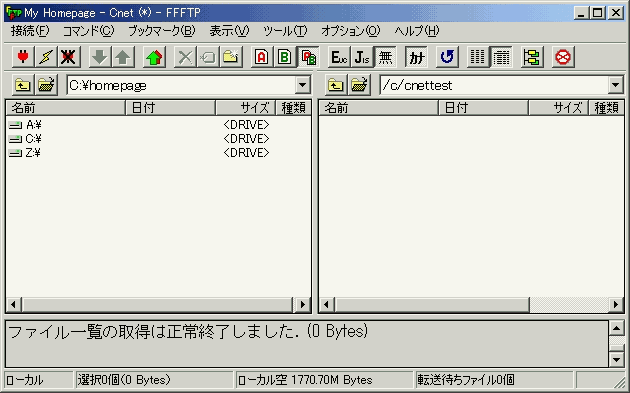Sort local list by サイズ column header
630x393 pixels.
(245, 108)
